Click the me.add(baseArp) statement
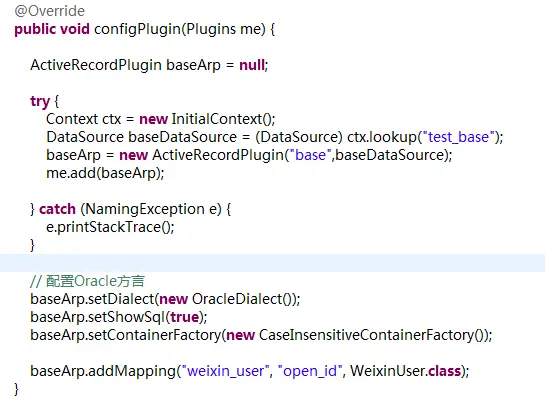 pyautogui.click(x=105, y=173)
